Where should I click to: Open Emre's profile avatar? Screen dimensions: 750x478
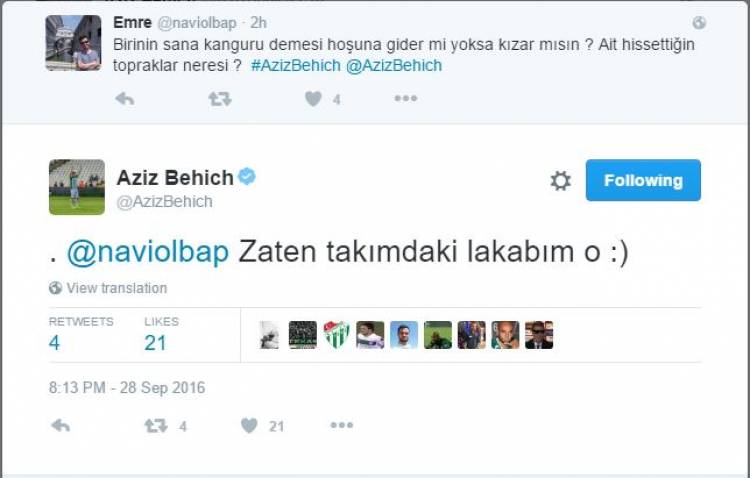pos(73,43)
